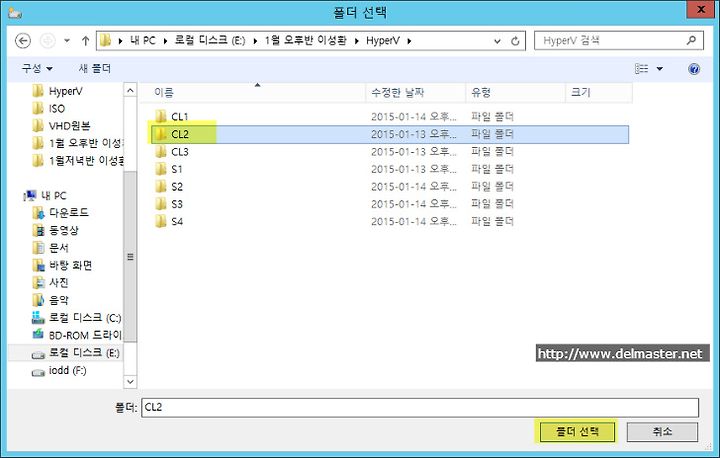This screenshot has height=458, width=720.
Task: Click the 새 폴더 button
Action: [x=95, y=68]
